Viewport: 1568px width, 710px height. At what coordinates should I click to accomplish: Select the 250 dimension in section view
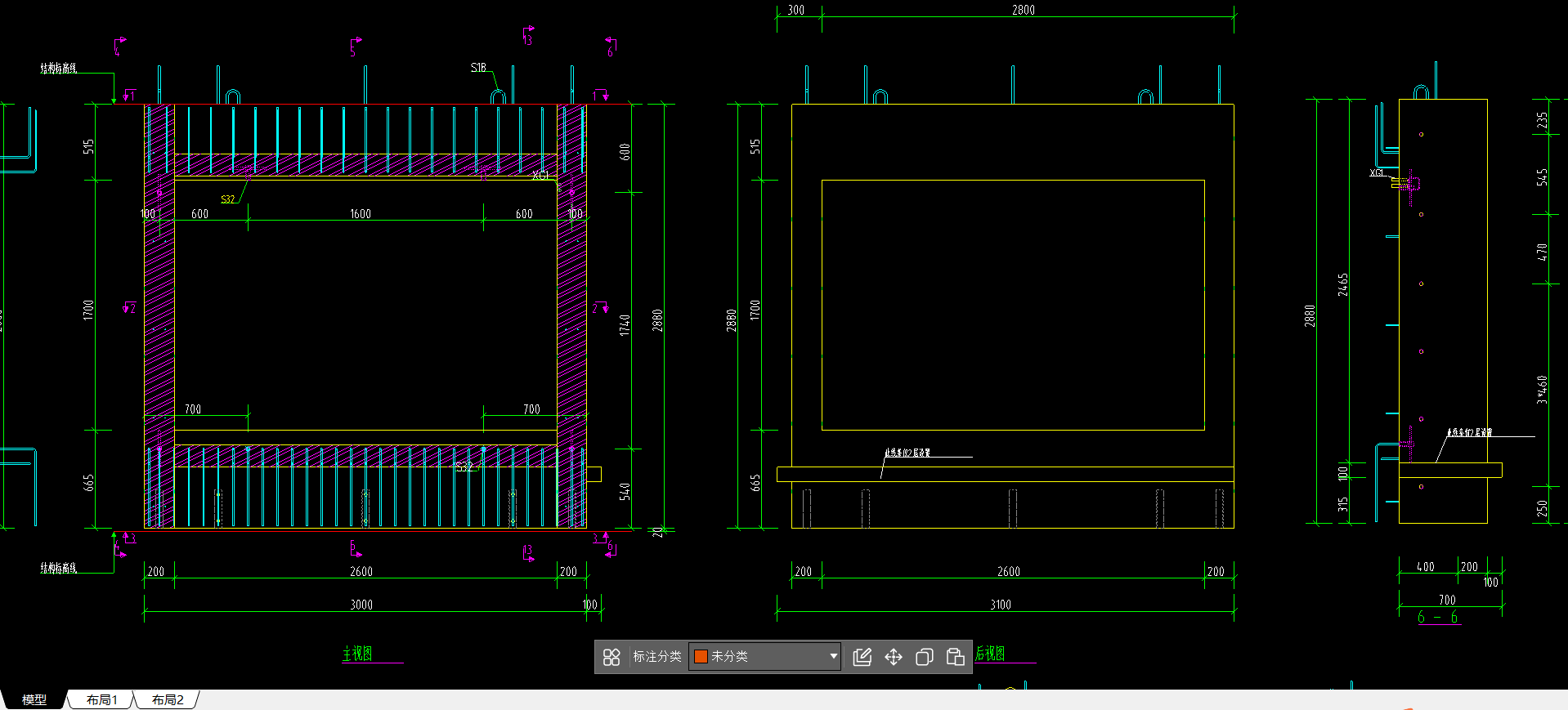pyautogui.click(x=1542, y=508)
